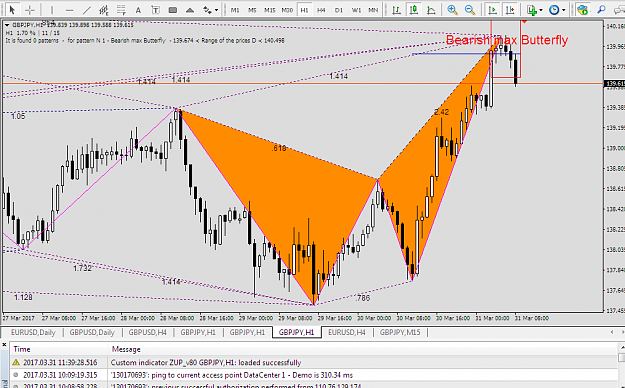Click the 1.732 ratio label

[83, 268]
